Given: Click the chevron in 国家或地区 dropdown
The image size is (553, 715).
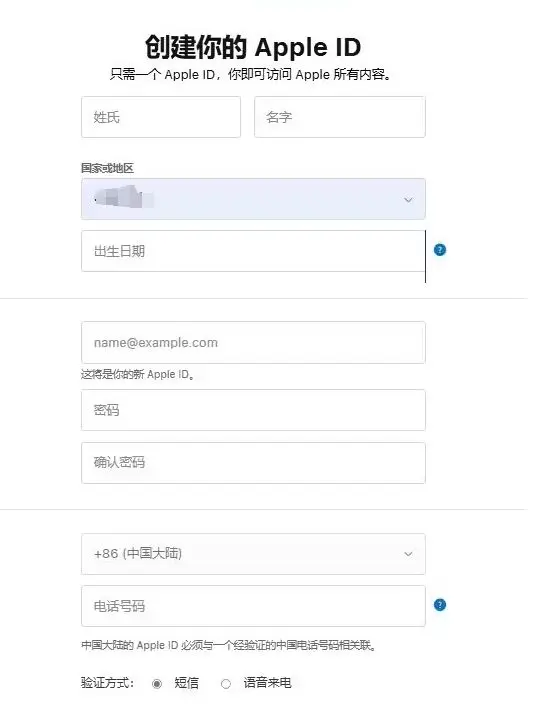Looking at the screenshot, I should [x=408, y=200].
